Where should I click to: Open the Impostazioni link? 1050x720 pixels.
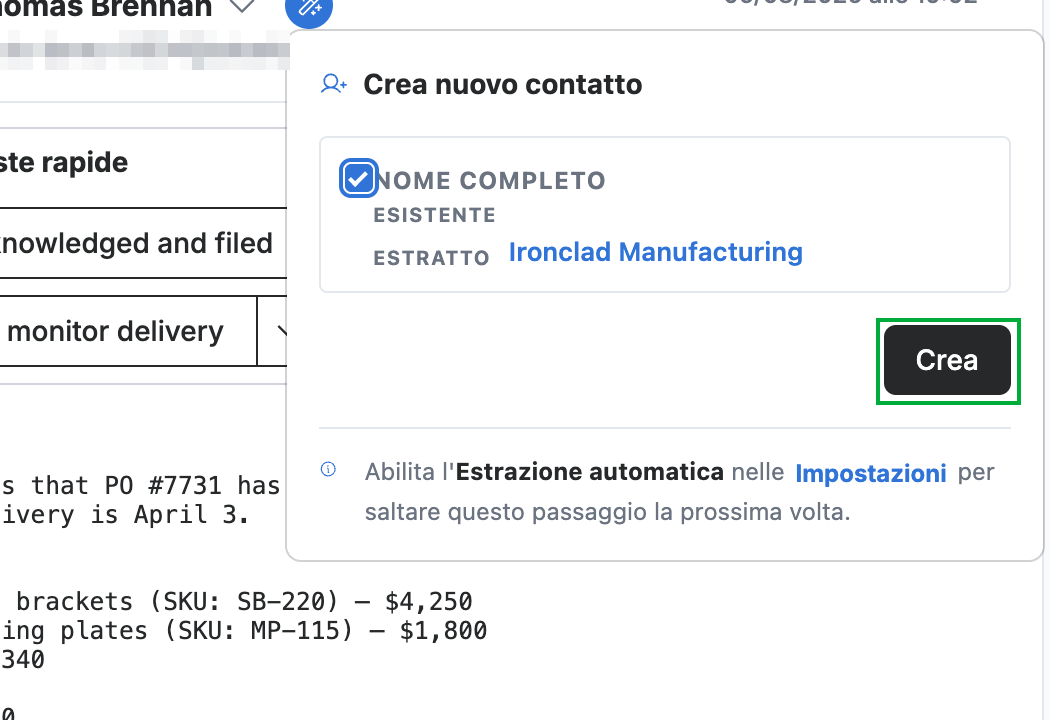tap(871, 474)
